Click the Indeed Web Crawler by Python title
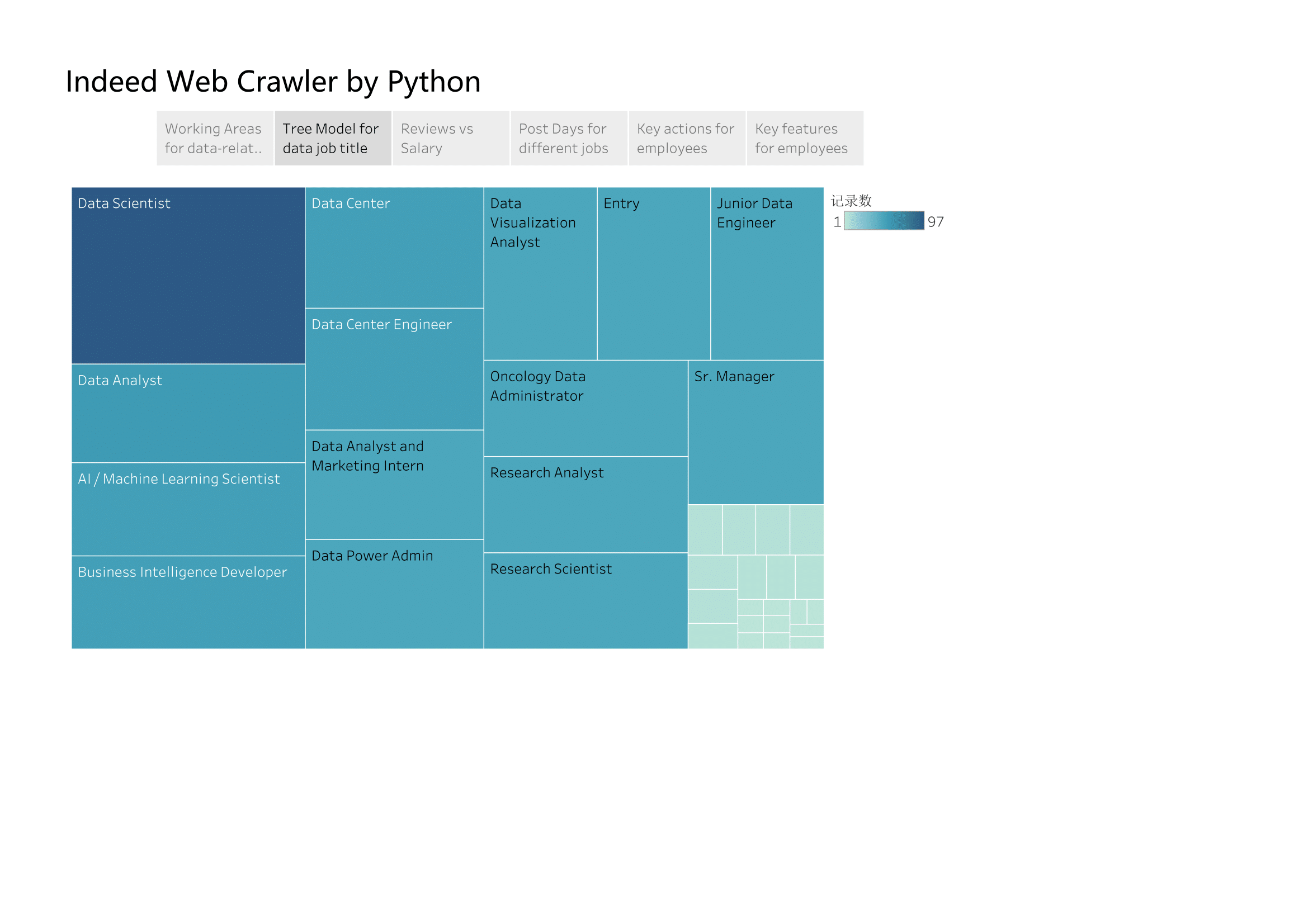The width and height of the screenshot is (1308, 924). pos(273,82)
